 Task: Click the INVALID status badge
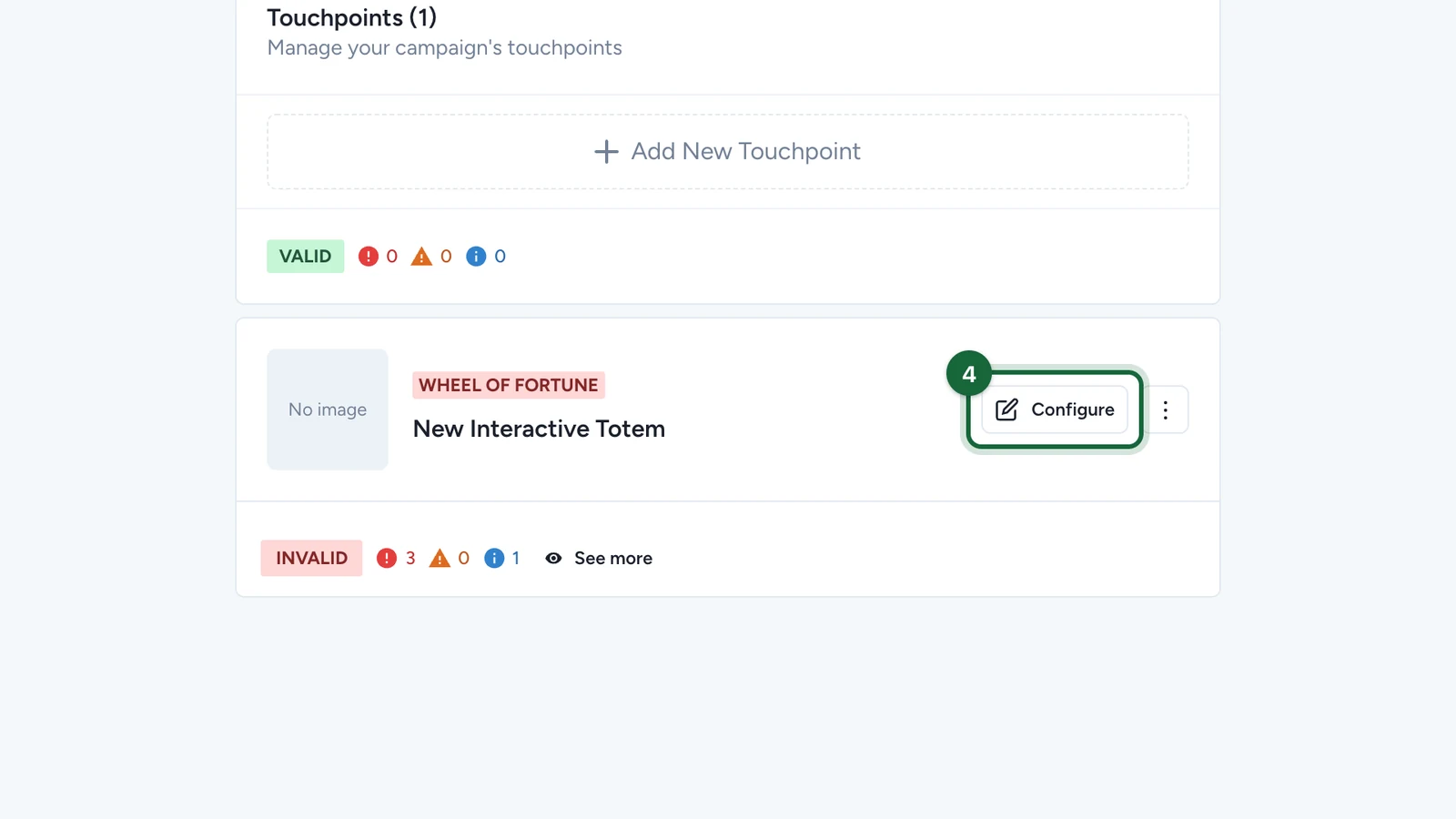311,558
